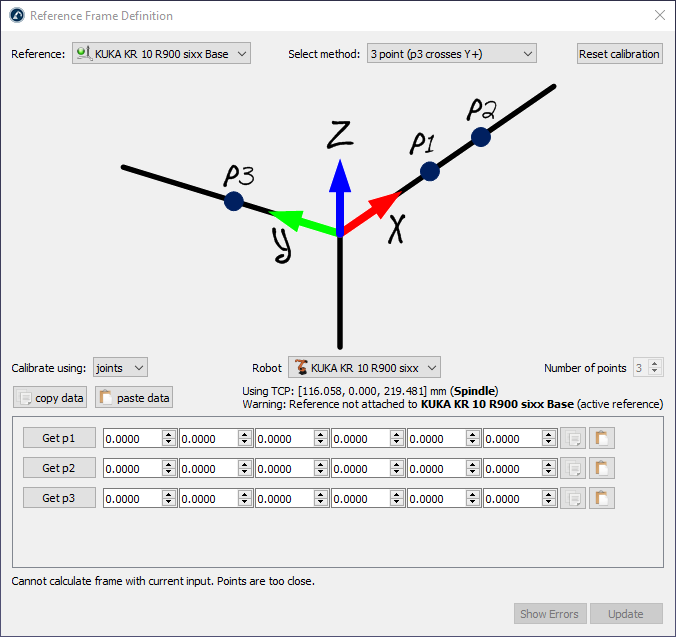Click the P2 point in the diagram
The height and width of the screenshot is (637, 676).
tap(481, 137)
